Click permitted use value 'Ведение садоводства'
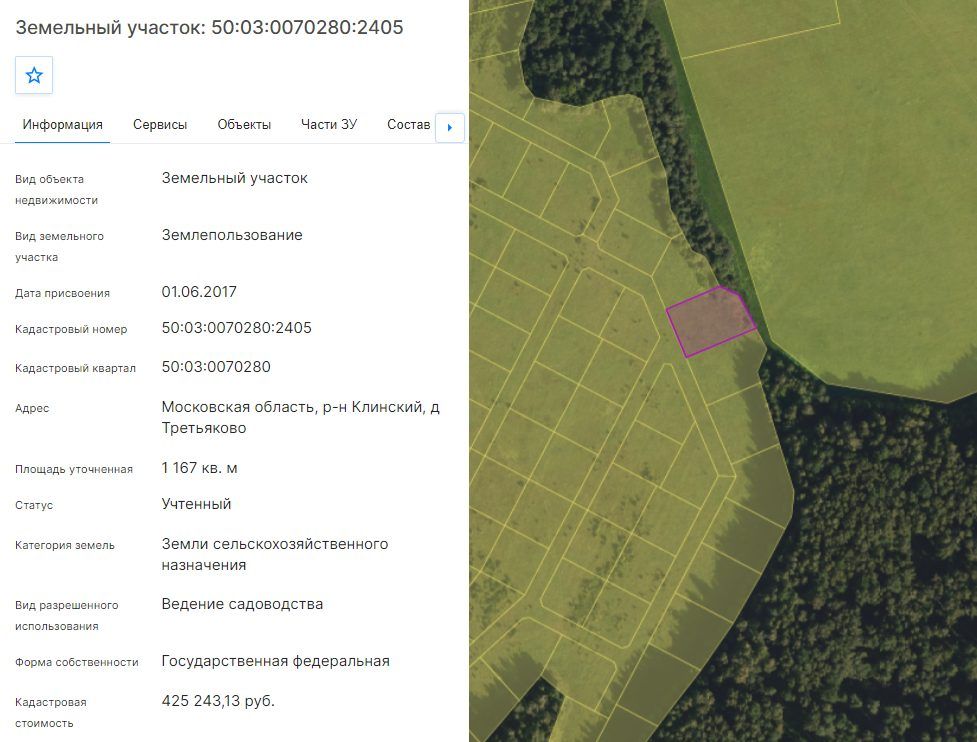977x742 pixels. coord(242,604)
